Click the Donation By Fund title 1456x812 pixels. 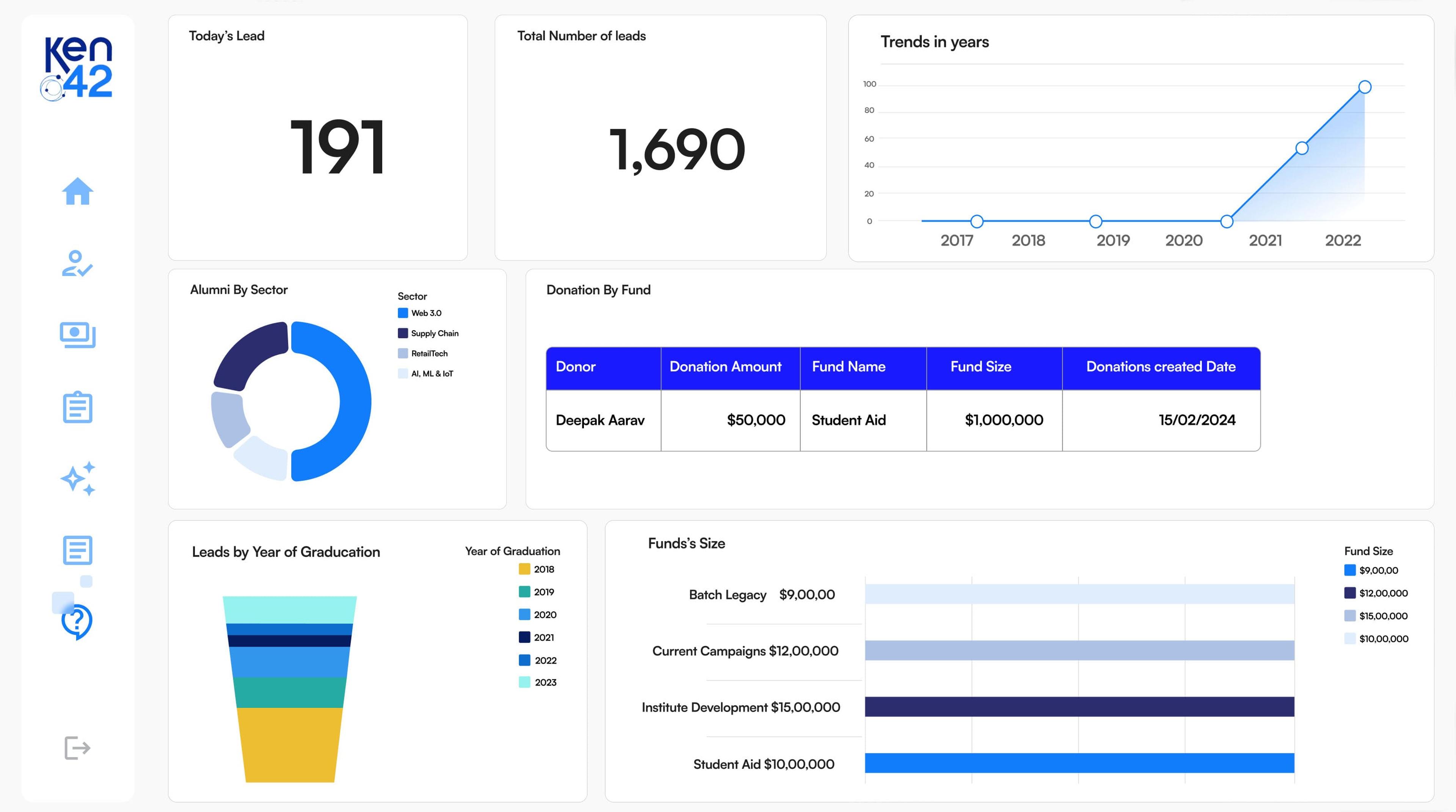point(598,290)
